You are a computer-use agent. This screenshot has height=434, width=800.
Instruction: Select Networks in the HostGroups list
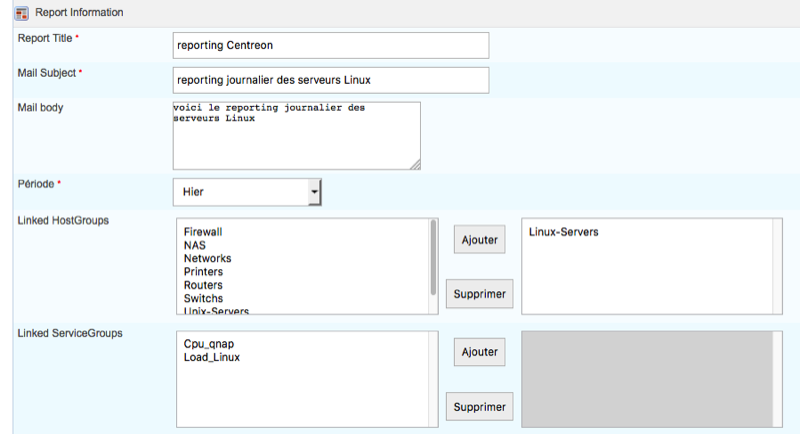point(207,258)
